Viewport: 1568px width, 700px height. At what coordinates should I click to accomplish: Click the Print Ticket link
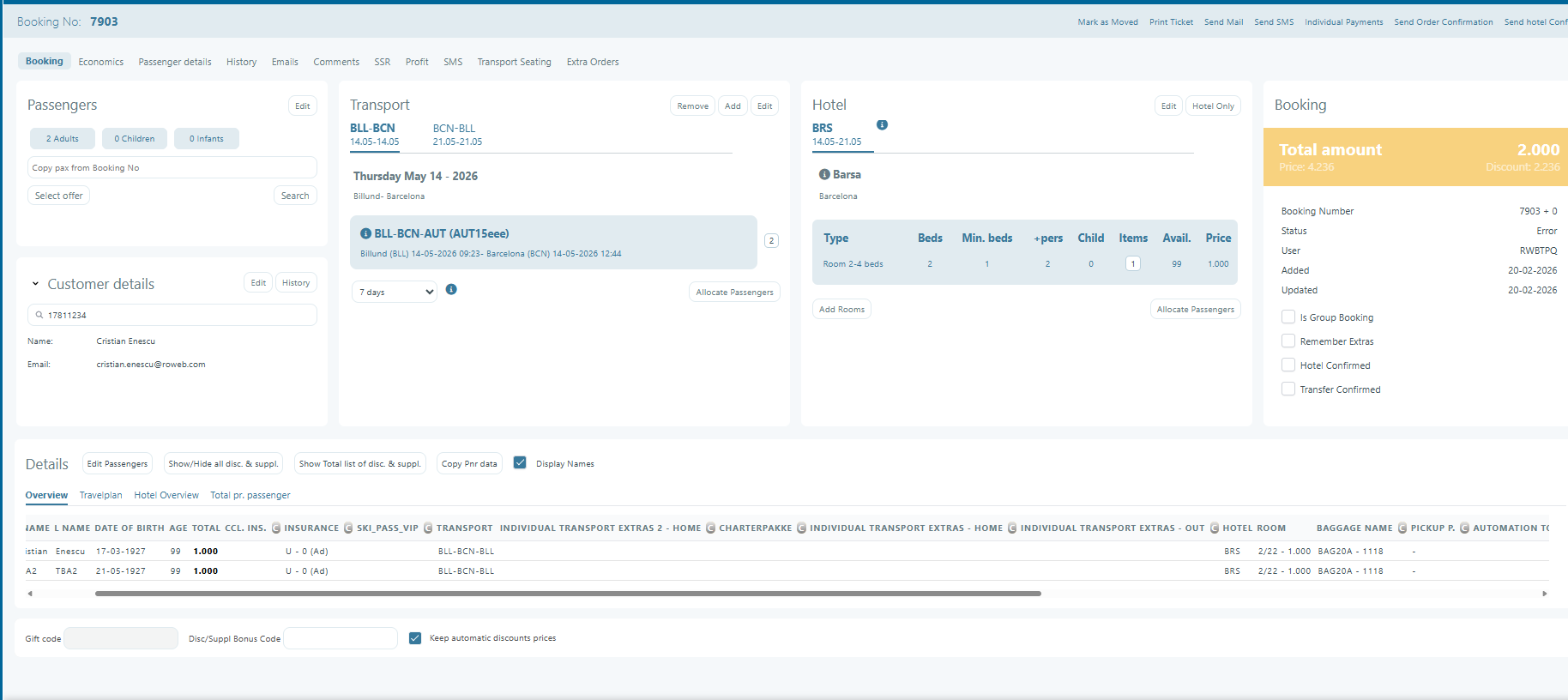1171,22
